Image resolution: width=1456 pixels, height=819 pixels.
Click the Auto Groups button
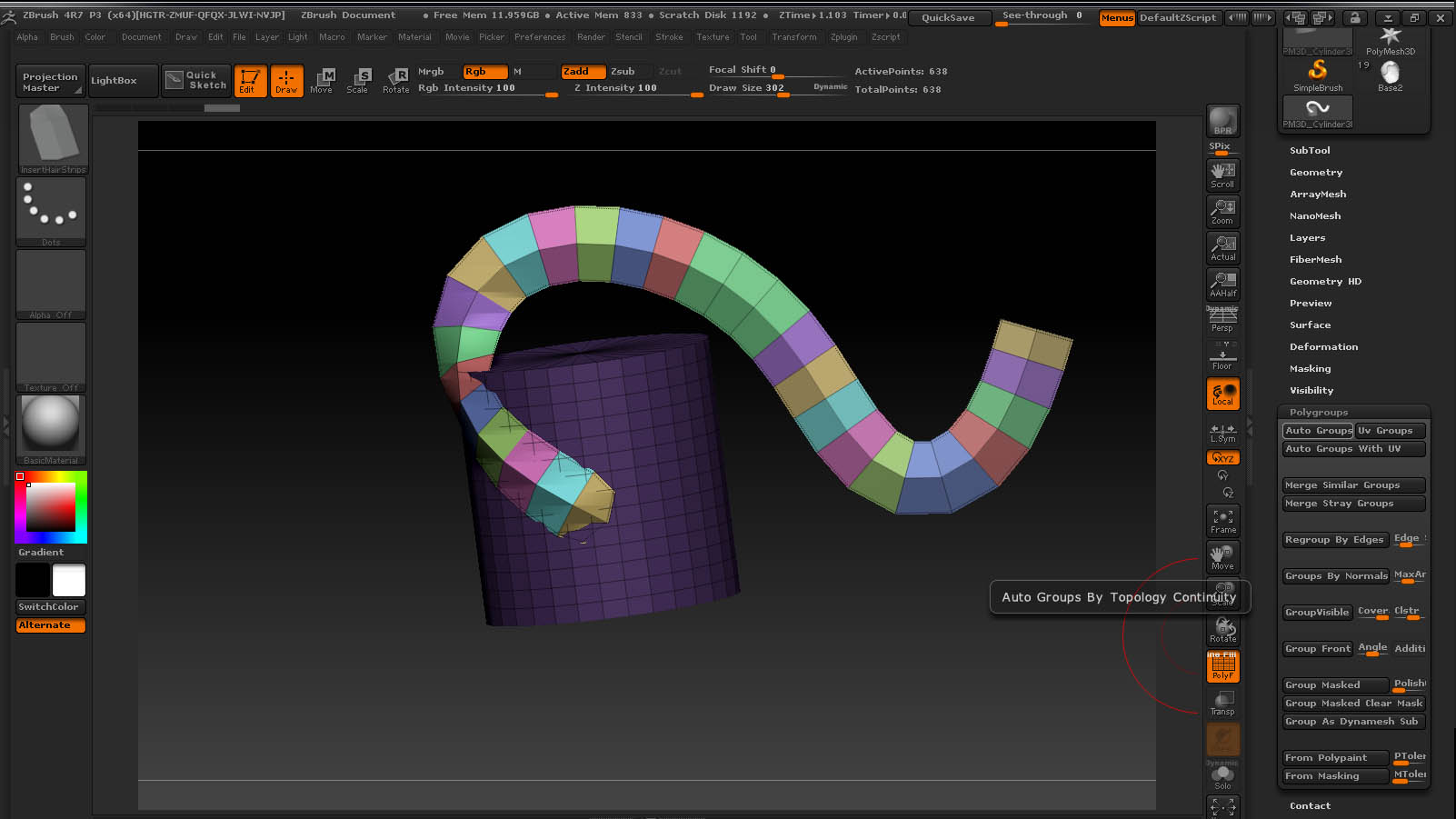(1317, 431)
